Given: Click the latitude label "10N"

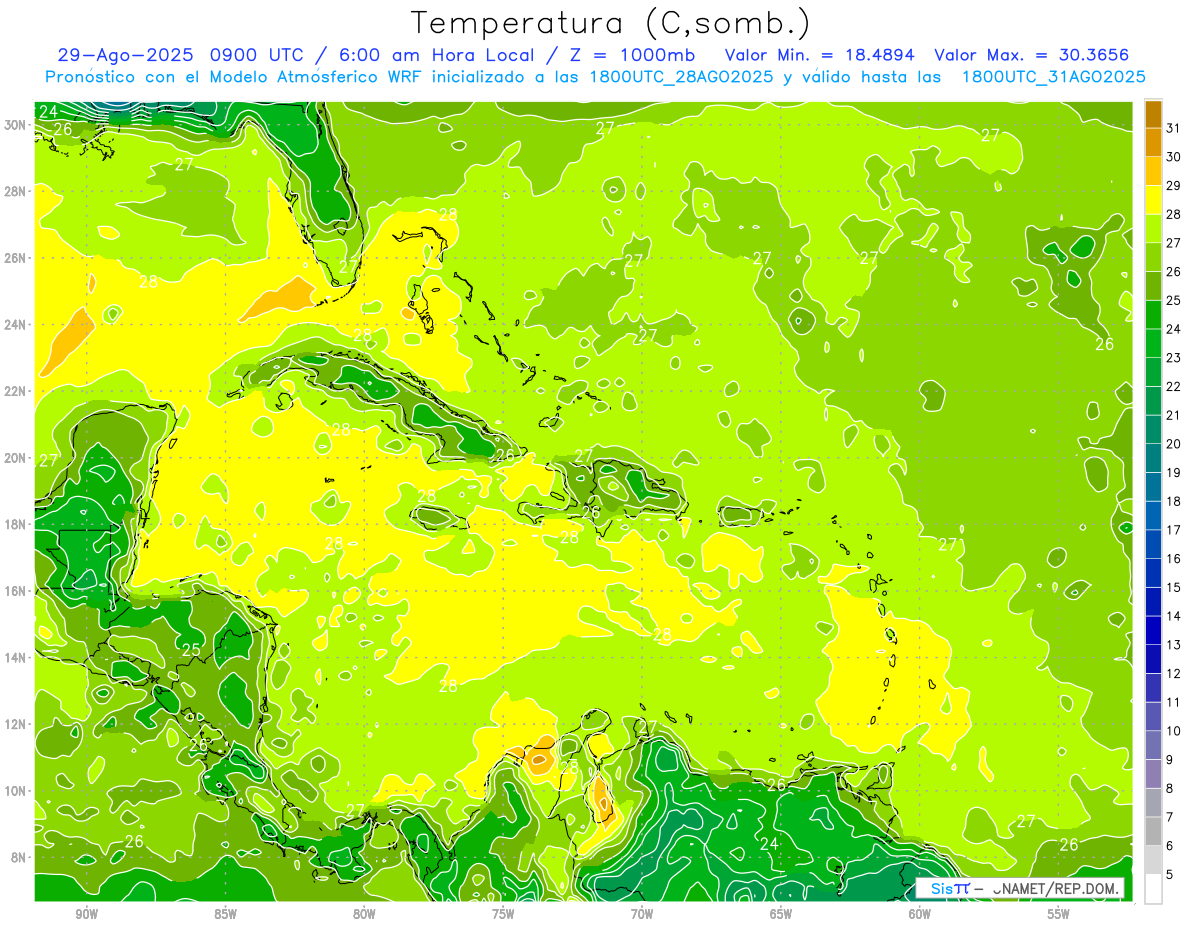Looking at the screenshot, I should pyautogui.click(x=15, y=791).
